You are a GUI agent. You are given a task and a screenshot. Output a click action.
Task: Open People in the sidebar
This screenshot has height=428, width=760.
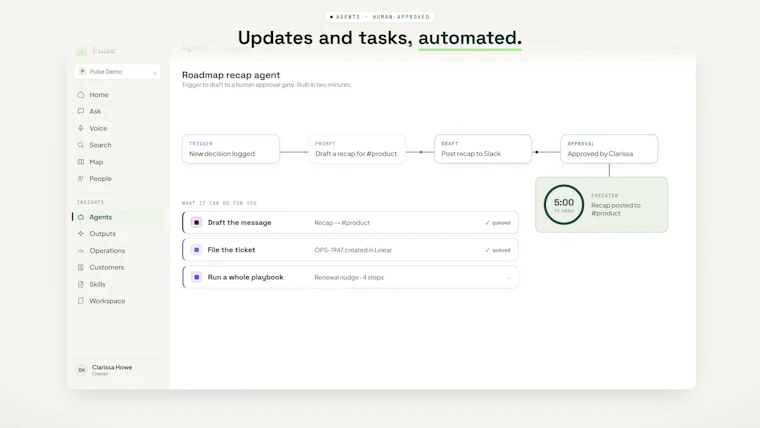pos(117,178)
